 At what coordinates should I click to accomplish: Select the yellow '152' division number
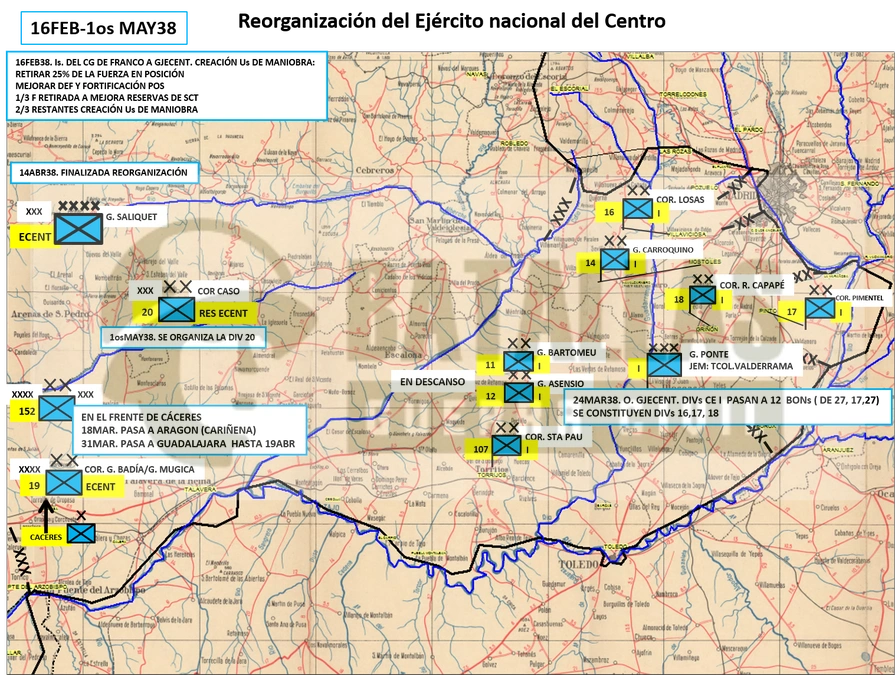pos(27,411)
